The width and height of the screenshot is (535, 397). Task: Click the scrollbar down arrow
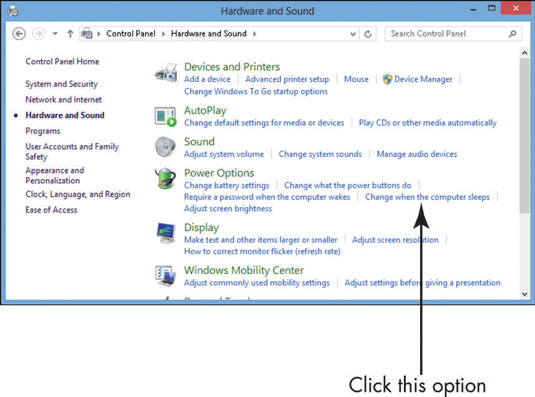pyautogui.click(x=525, y=294)
